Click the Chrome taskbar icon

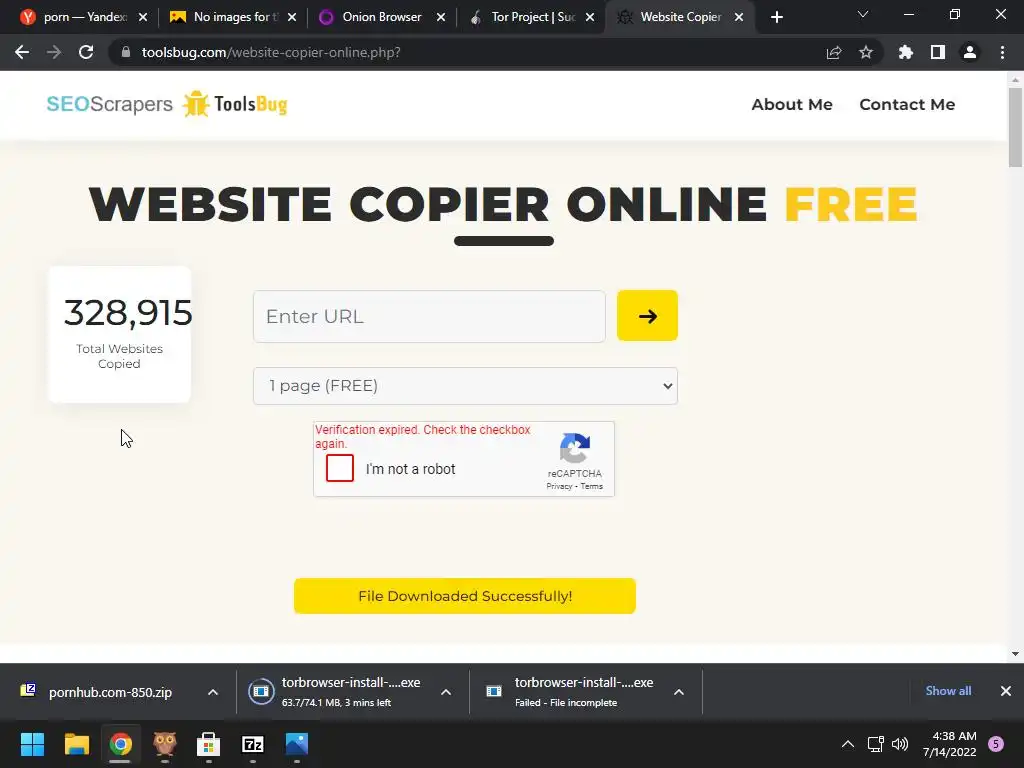point(120,744)
